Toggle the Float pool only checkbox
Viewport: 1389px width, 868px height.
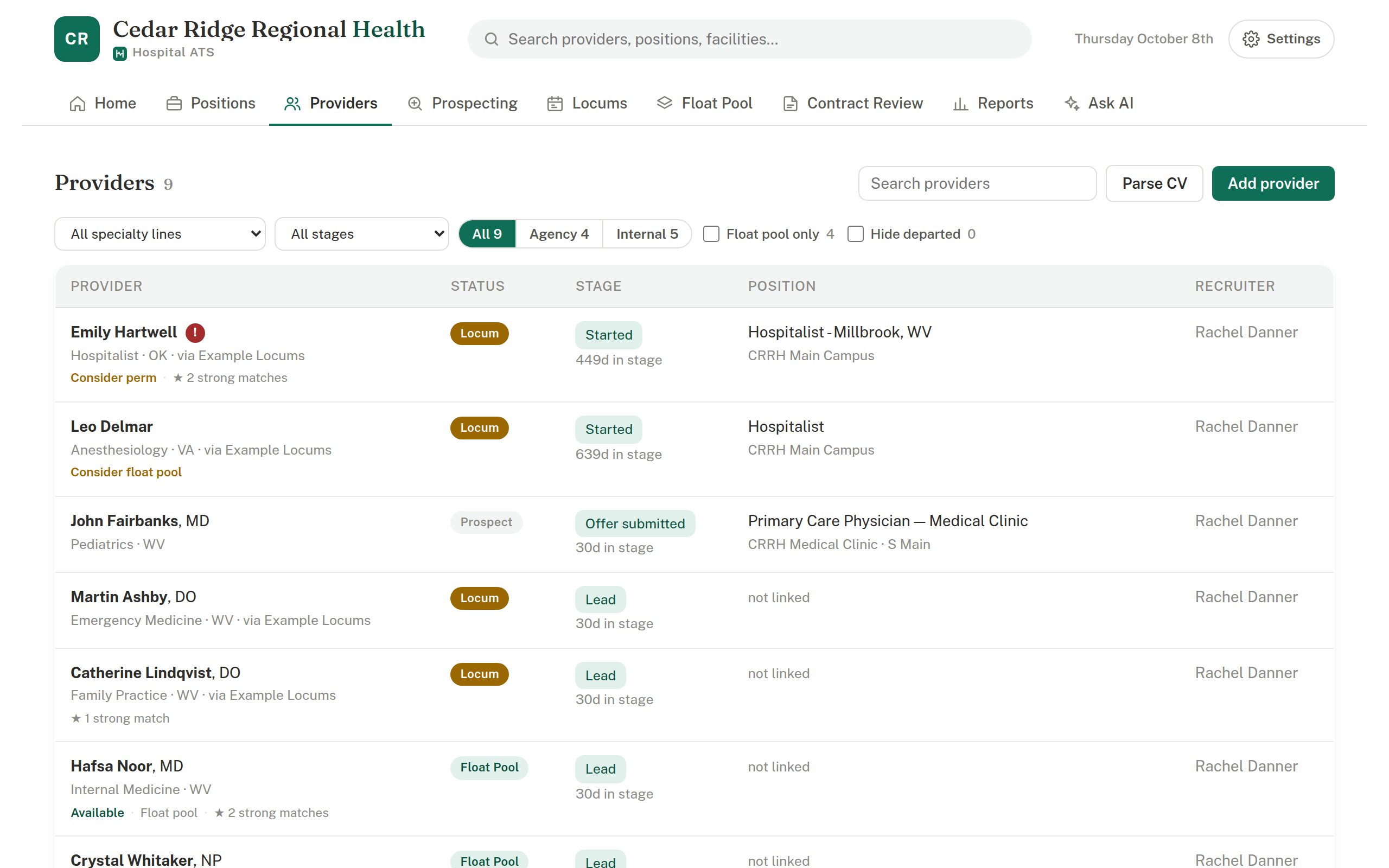[711, 234]
